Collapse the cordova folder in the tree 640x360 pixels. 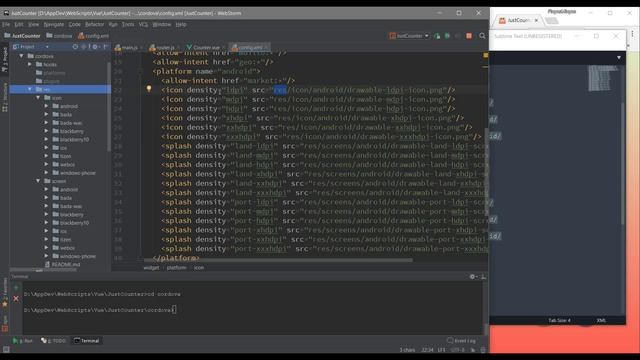pyautogui.click(x=21, y=56)
